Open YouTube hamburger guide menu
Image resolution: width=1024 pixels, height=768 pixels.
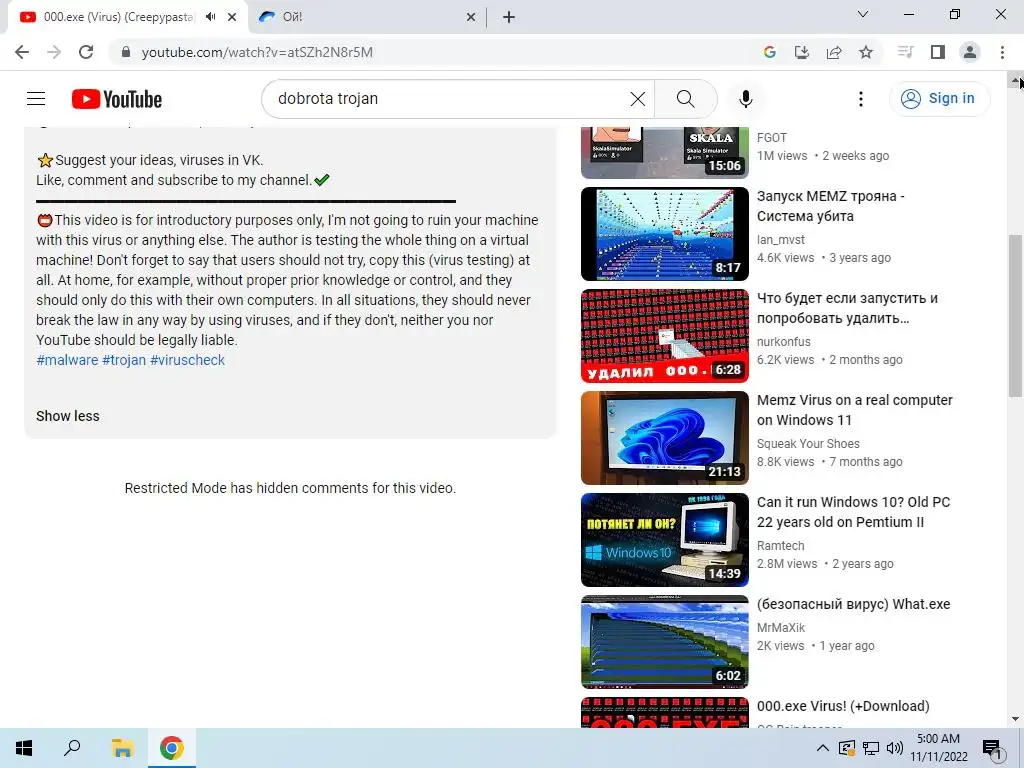pos(36,99)
